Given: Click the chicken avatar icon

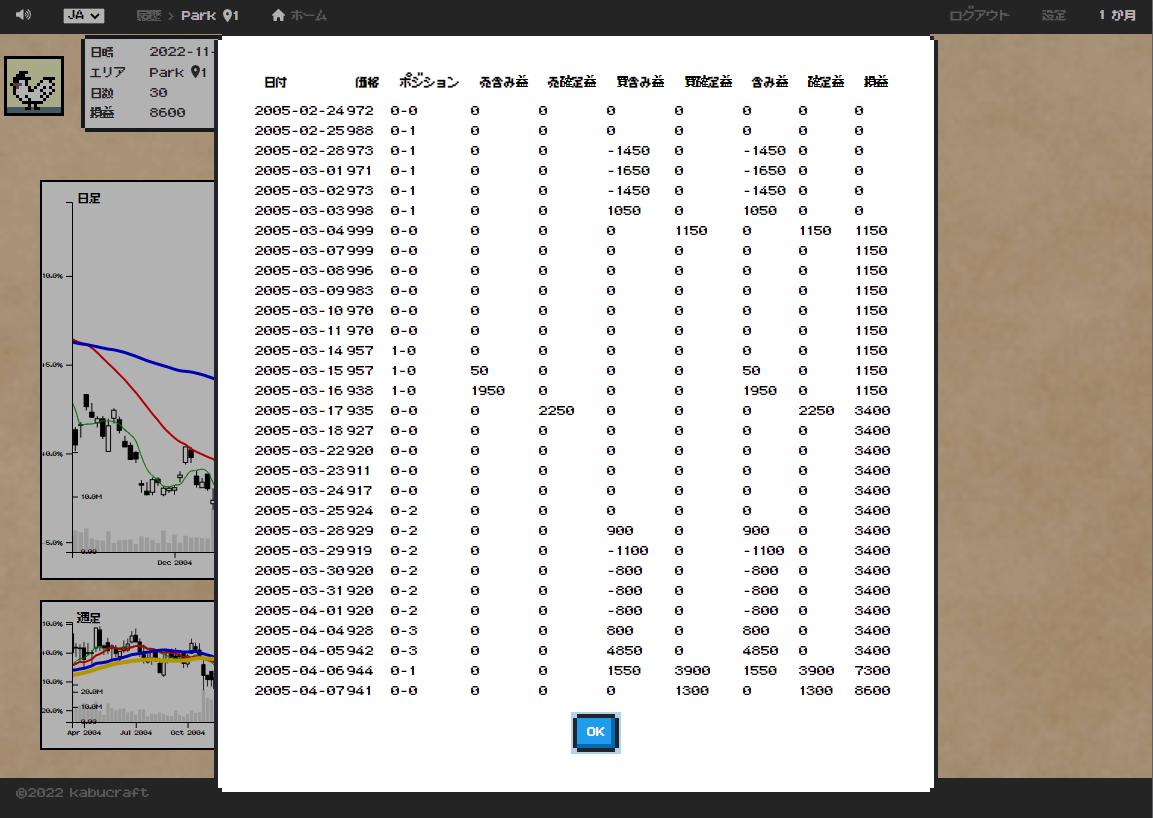Looking at the screenshot, I should click(x=34, y=86).
